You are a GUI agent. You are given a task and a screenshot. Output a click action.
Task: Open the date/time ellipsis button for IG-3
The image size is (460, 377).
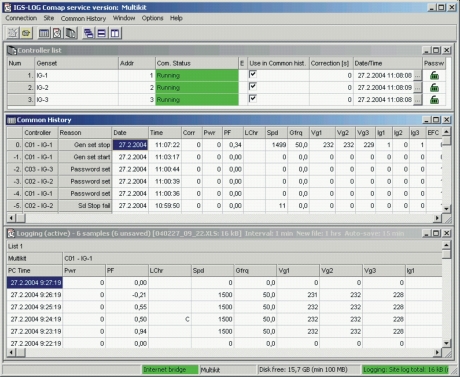[417, 100]
